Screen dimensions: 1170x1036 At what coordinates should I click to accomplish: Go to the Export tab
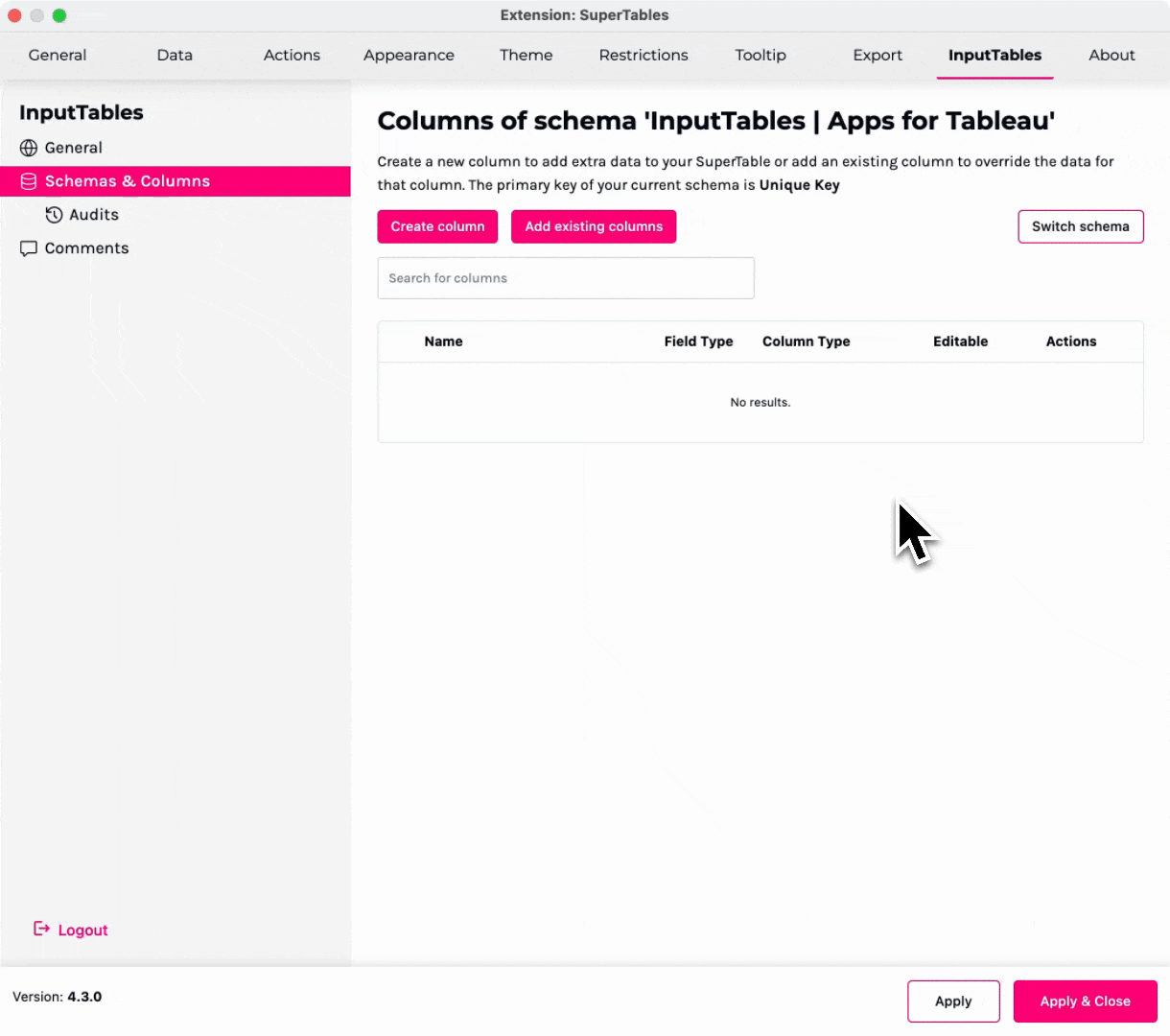(x=877, y=55)
